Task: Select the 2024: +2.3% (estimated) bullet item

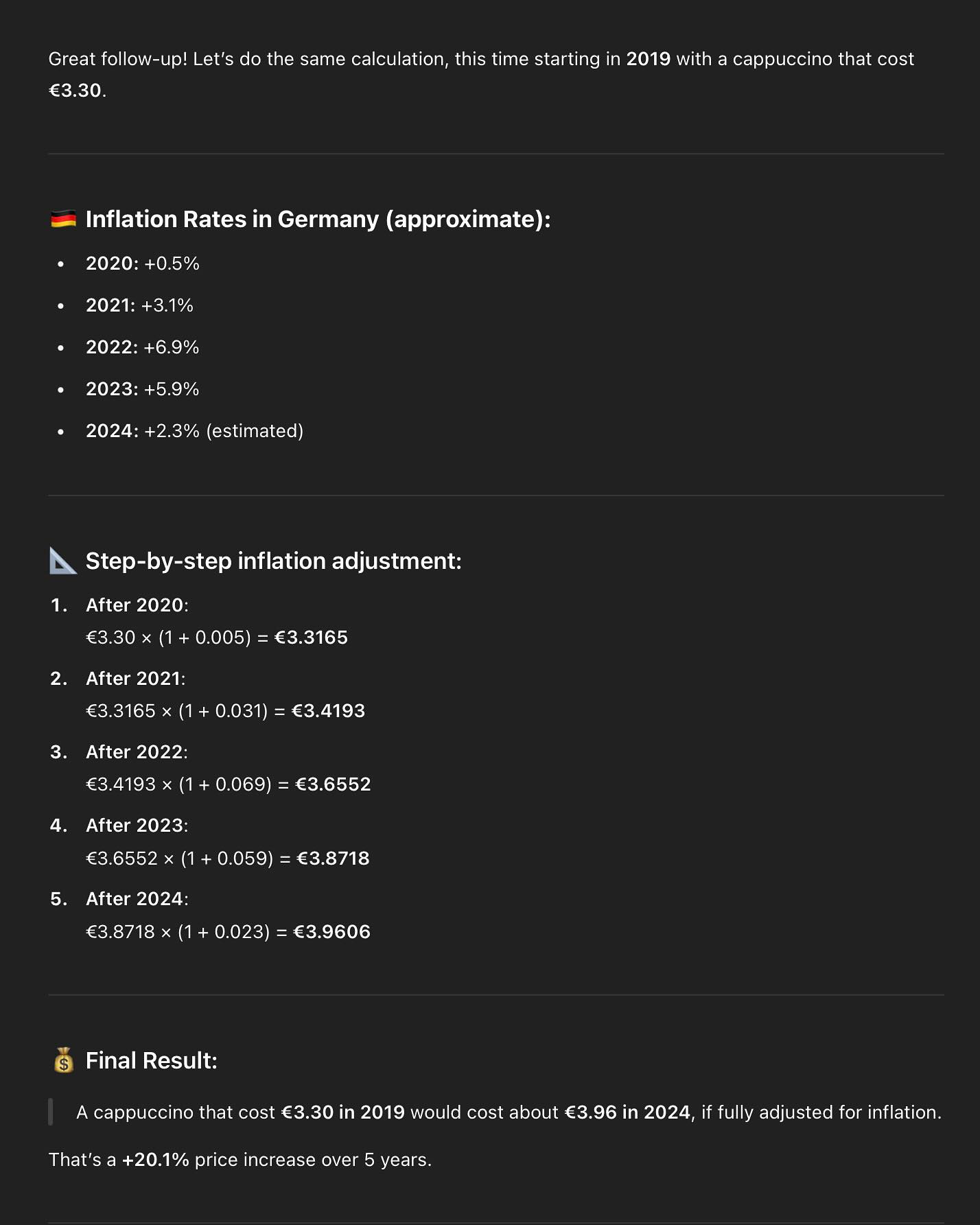Action: [x=194, y=431]
